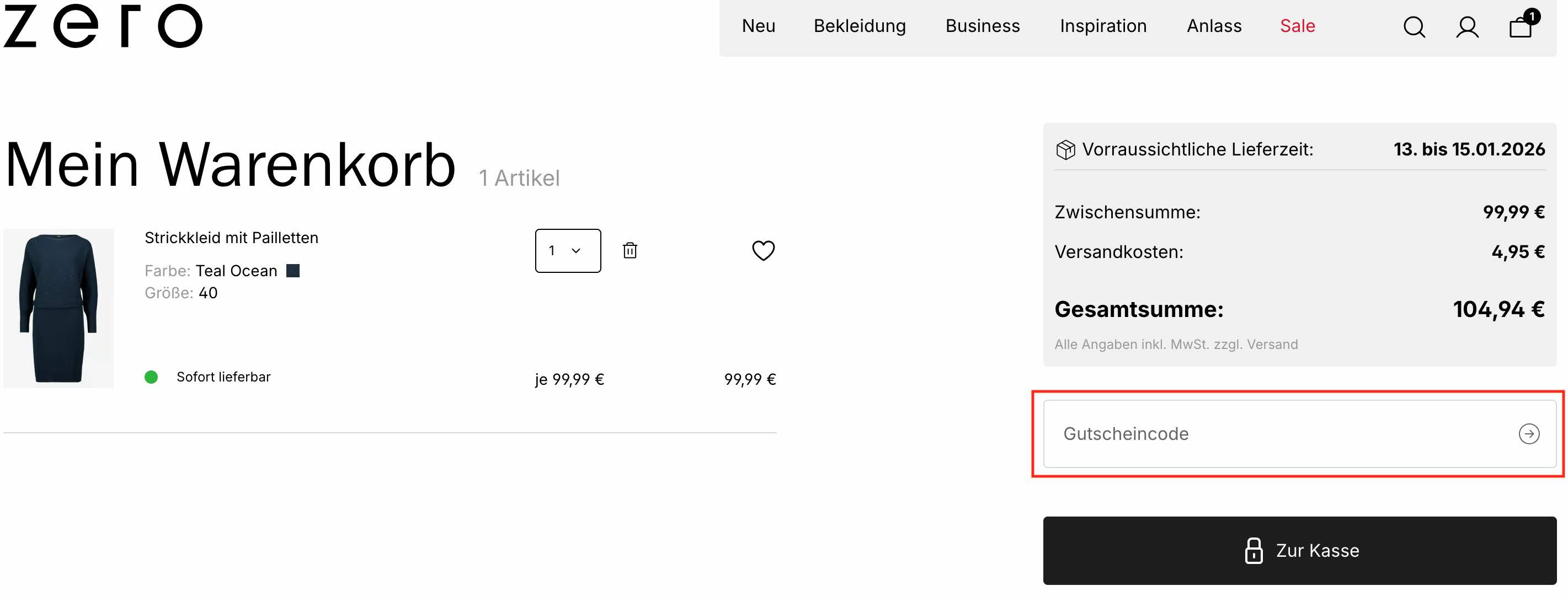Screen dimensions: 1568x602
Task: Open the Inspiration menu
Action: [1103, 26]
